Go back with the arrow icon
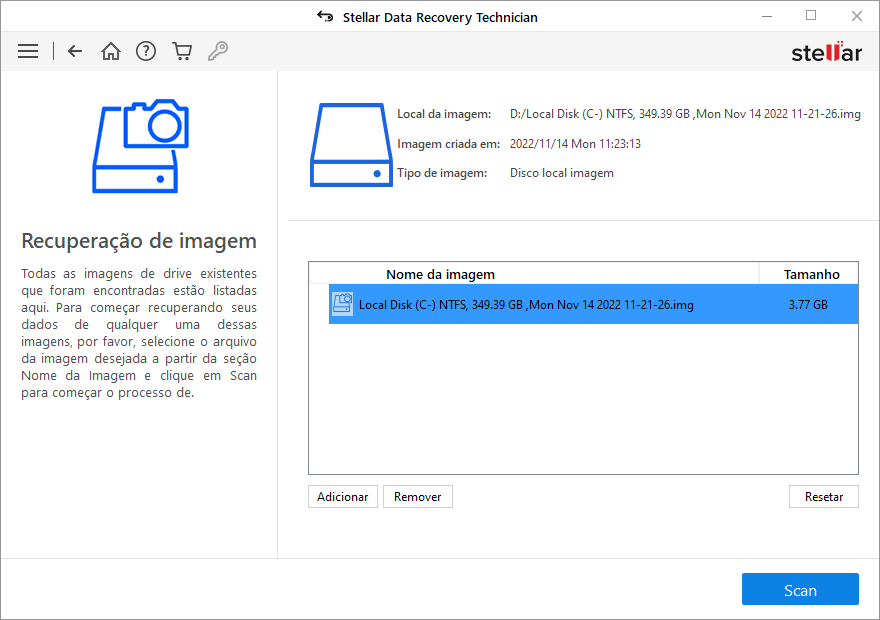Viewport: 880px width, 620px height. tap(75, 51)
